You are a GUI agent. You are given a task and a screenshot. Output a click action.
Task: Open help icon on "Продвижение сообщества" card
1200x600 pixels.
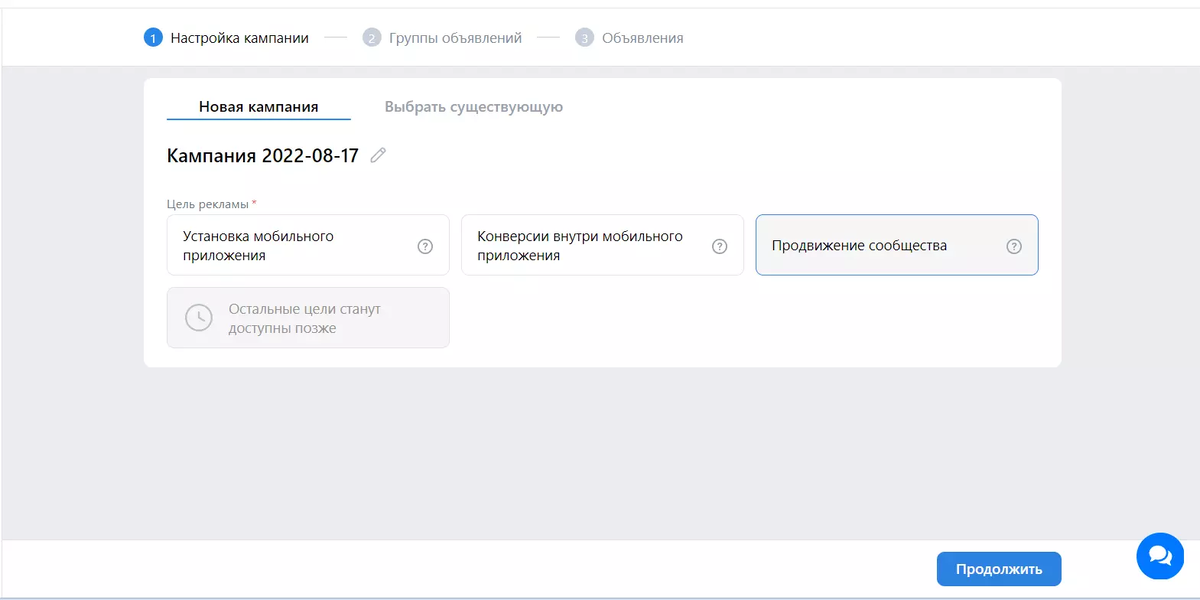tap(1014, 245)
